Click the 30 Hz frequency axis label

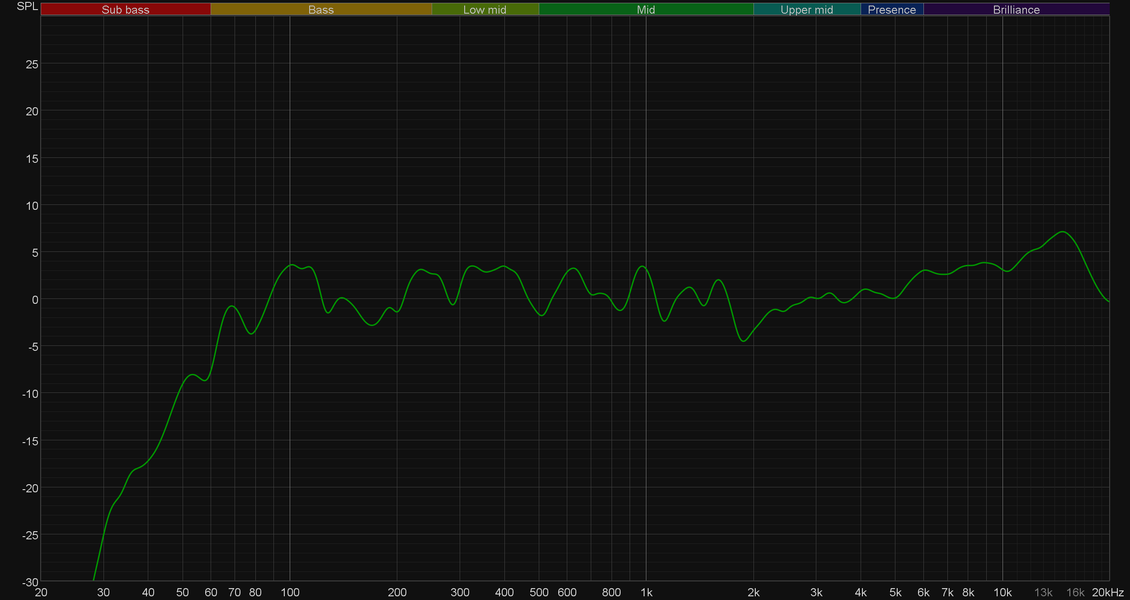point(104,593)
